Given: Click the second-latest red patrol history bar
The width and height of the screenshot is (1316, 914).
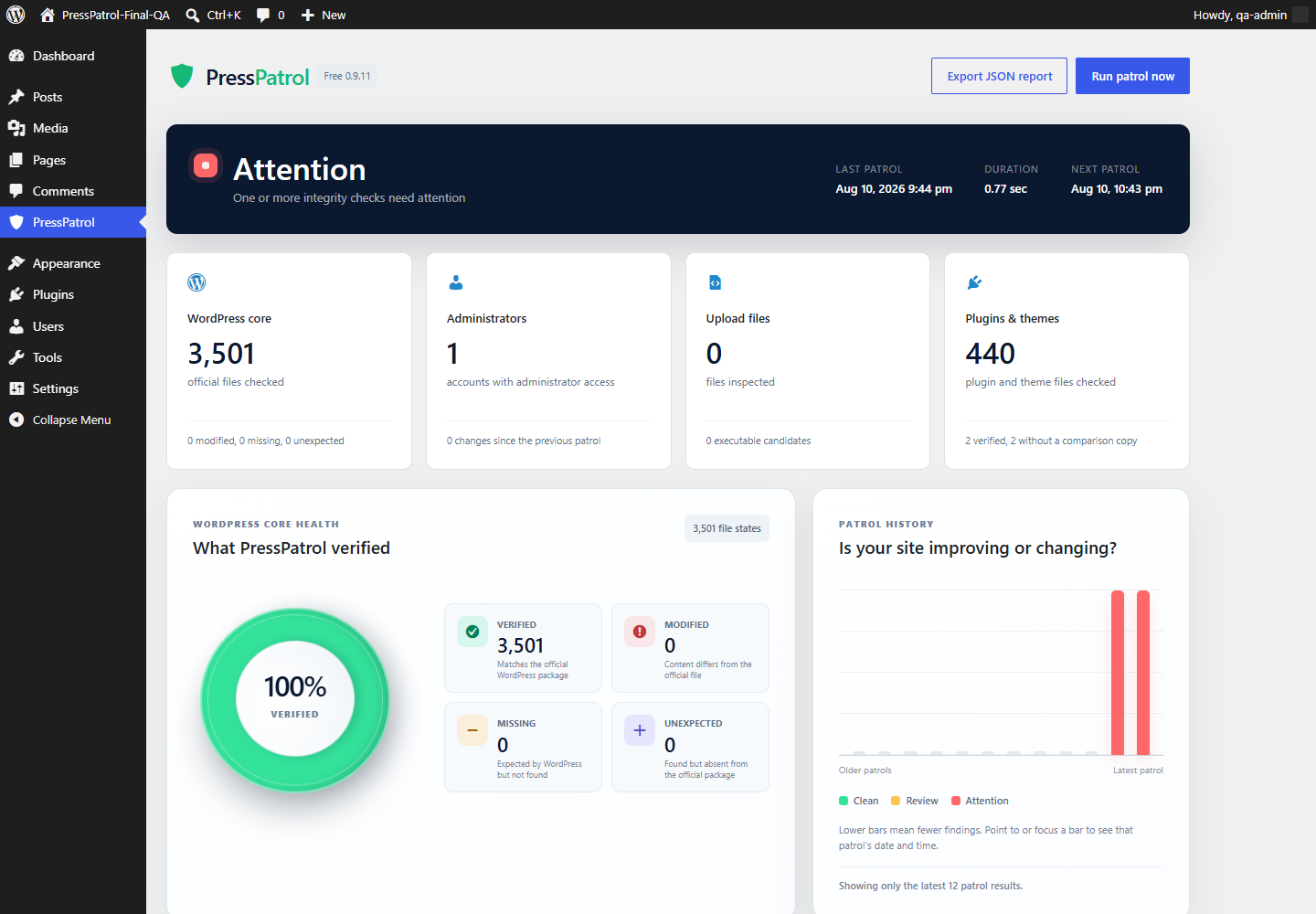Looking at the screenshot, I should (1118, 673).
